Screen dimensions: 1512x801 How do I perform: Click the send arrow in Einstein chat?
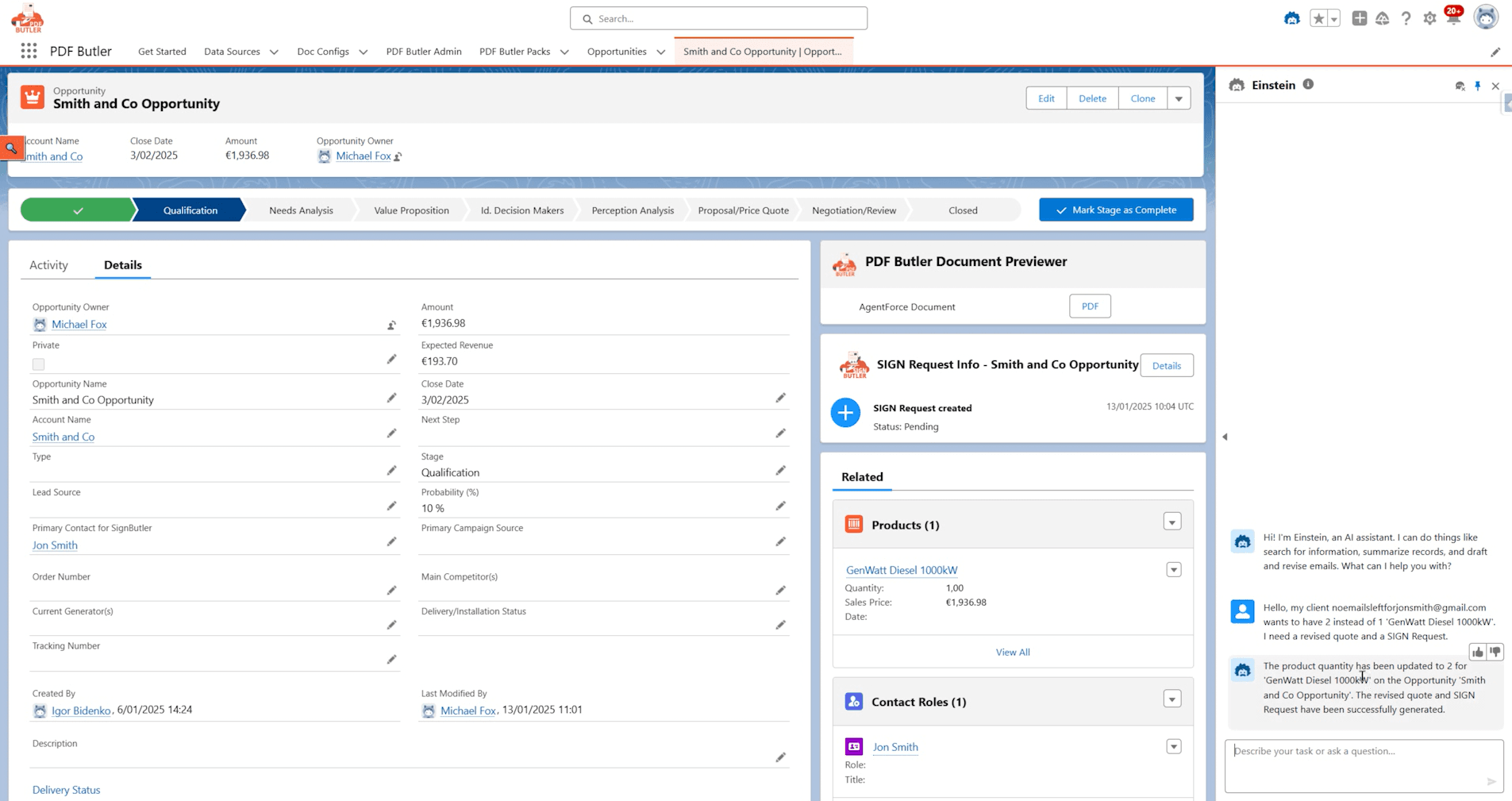pyautogui.click(x=1491, y=782)
